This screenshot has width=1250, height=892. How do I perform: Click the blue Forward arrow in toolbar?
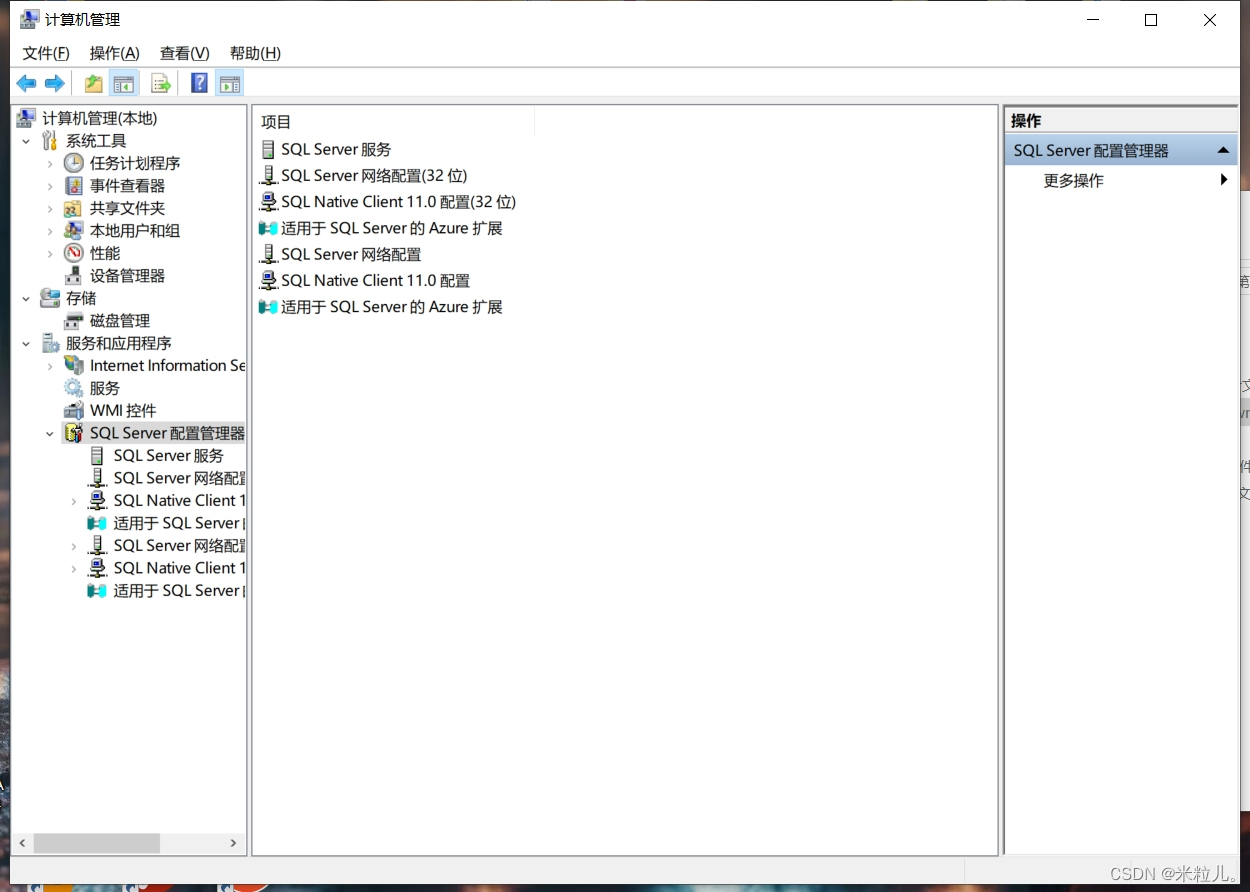(55, 83)
